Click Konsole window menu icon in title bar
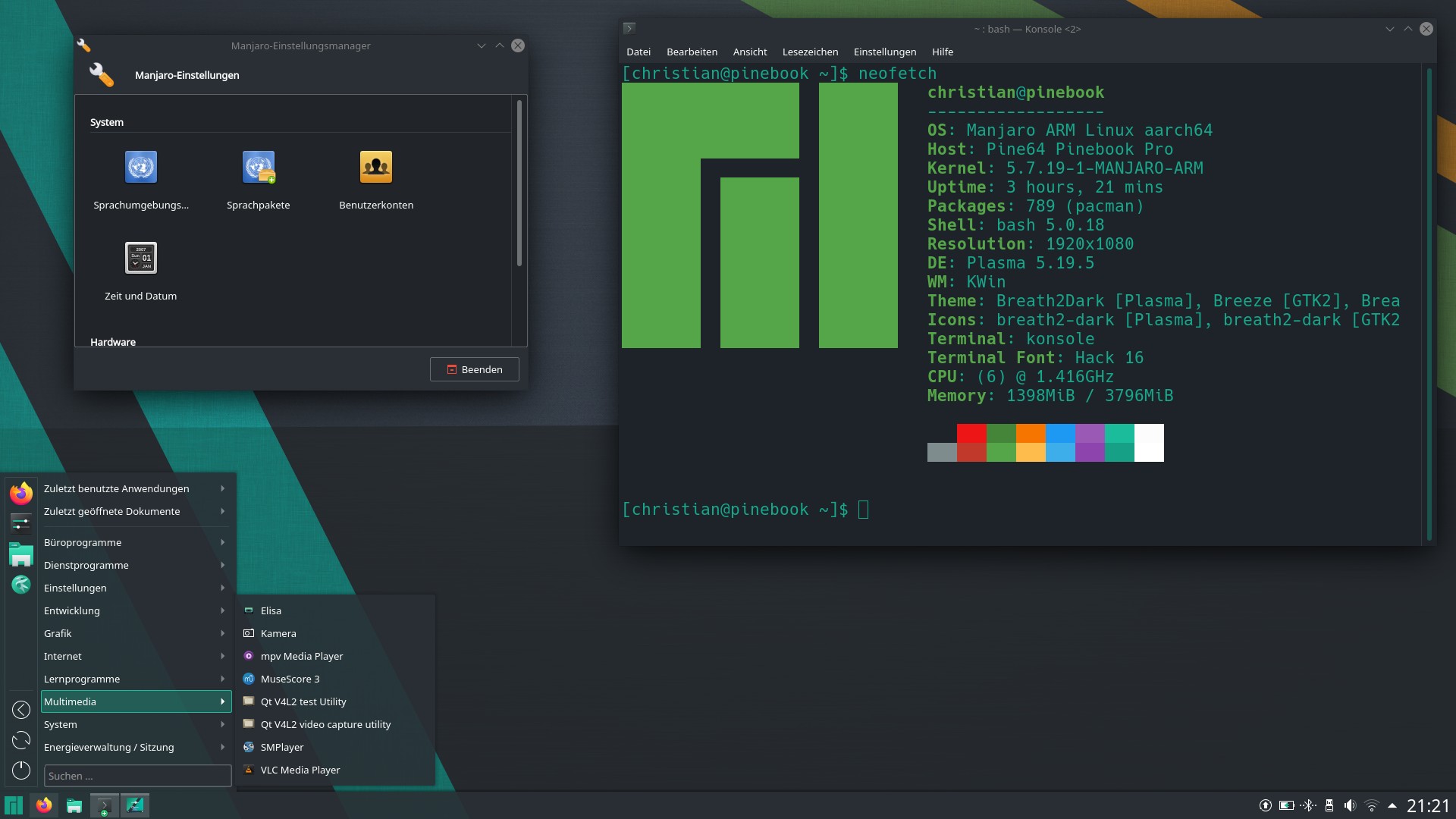Viewport: 1456px width, 819px height. pyautogui.click(x=629, y=29)
